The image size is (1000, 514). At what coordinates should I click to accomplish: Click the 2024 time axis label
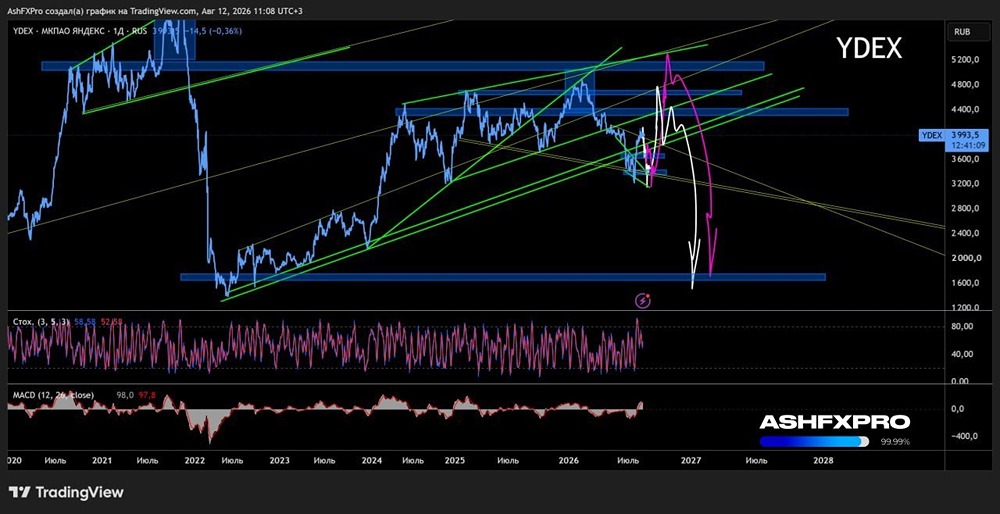tap(371, 460)
